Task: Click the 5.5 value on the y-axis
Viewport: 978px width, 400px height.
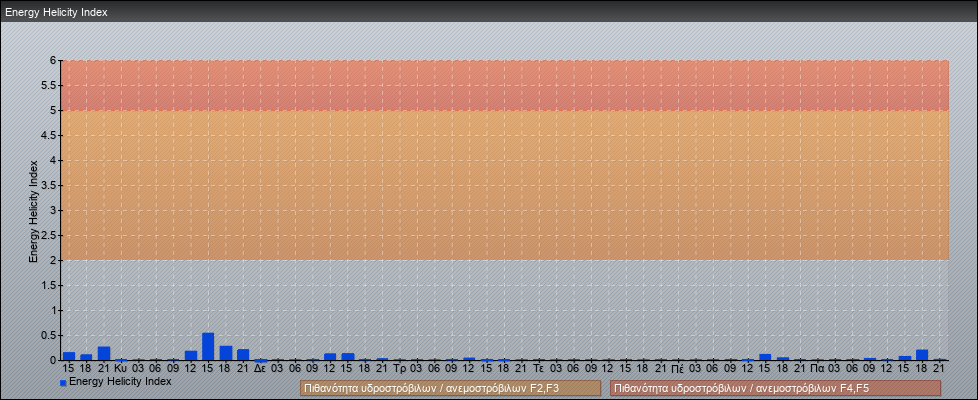Action: (x=50, y=85)
